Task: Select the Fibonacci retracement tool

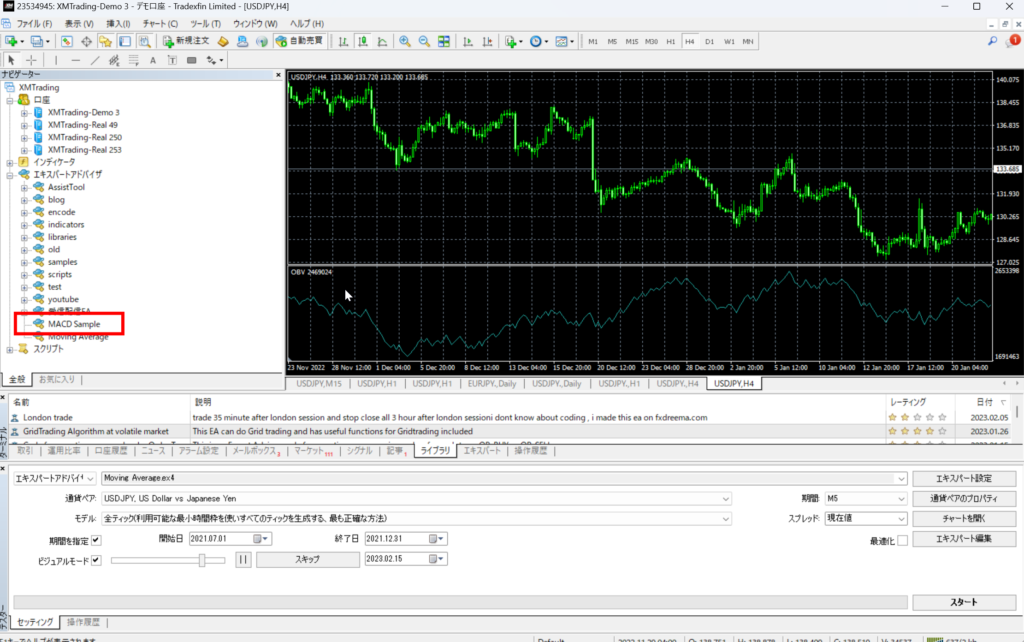Action: [x=134, y=60]
